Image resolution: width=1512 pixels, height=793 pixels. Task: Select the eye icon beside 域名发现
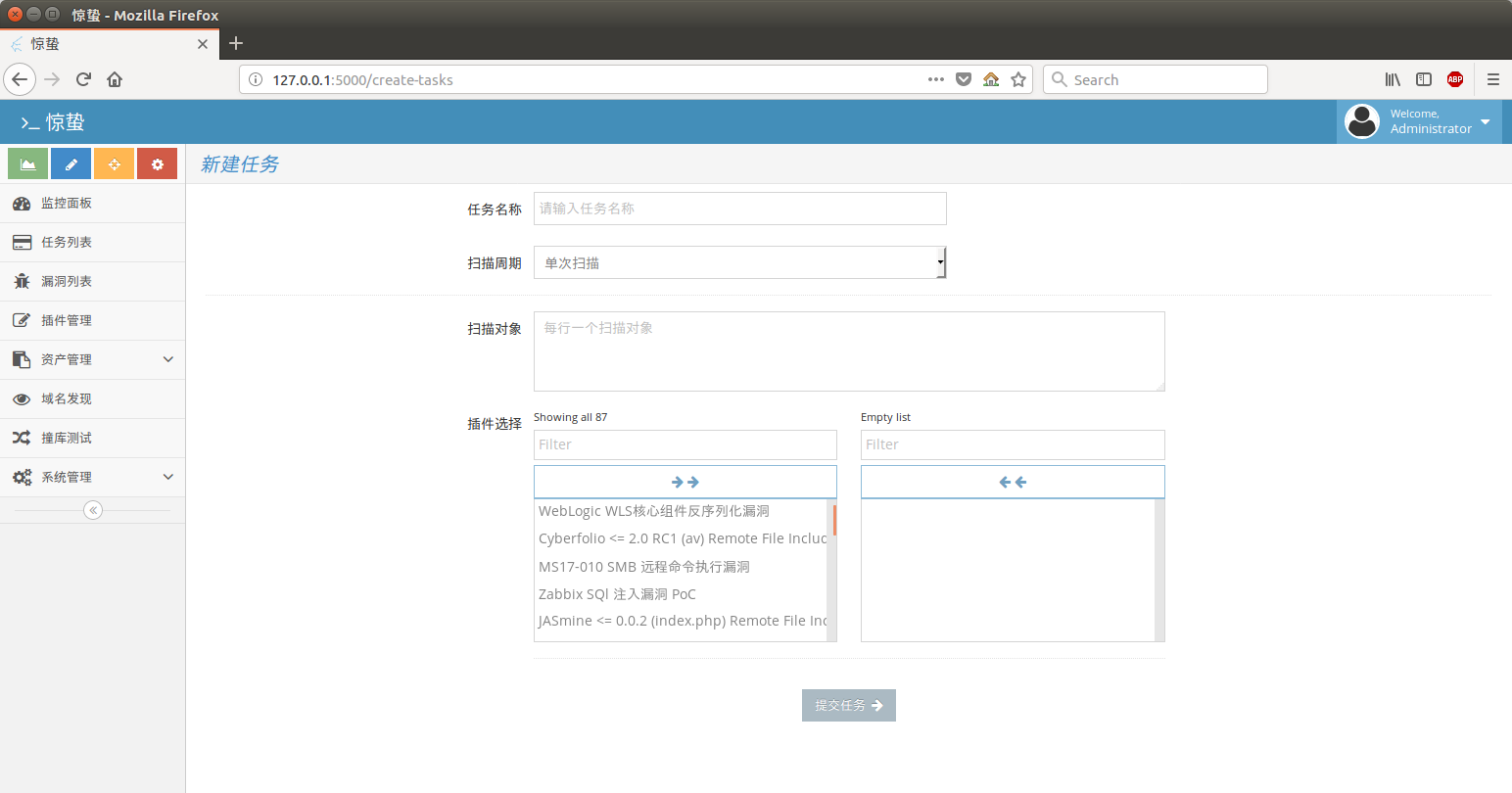(22, 398)
